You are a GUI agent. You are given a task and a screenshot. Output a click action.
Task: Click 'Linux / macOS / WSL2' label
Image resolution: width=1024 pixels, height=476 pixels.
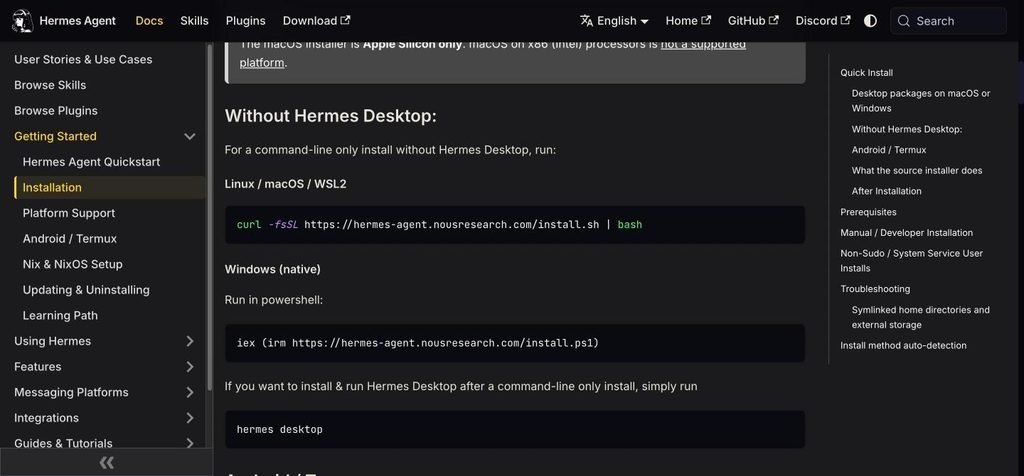(x=285, y=184)
